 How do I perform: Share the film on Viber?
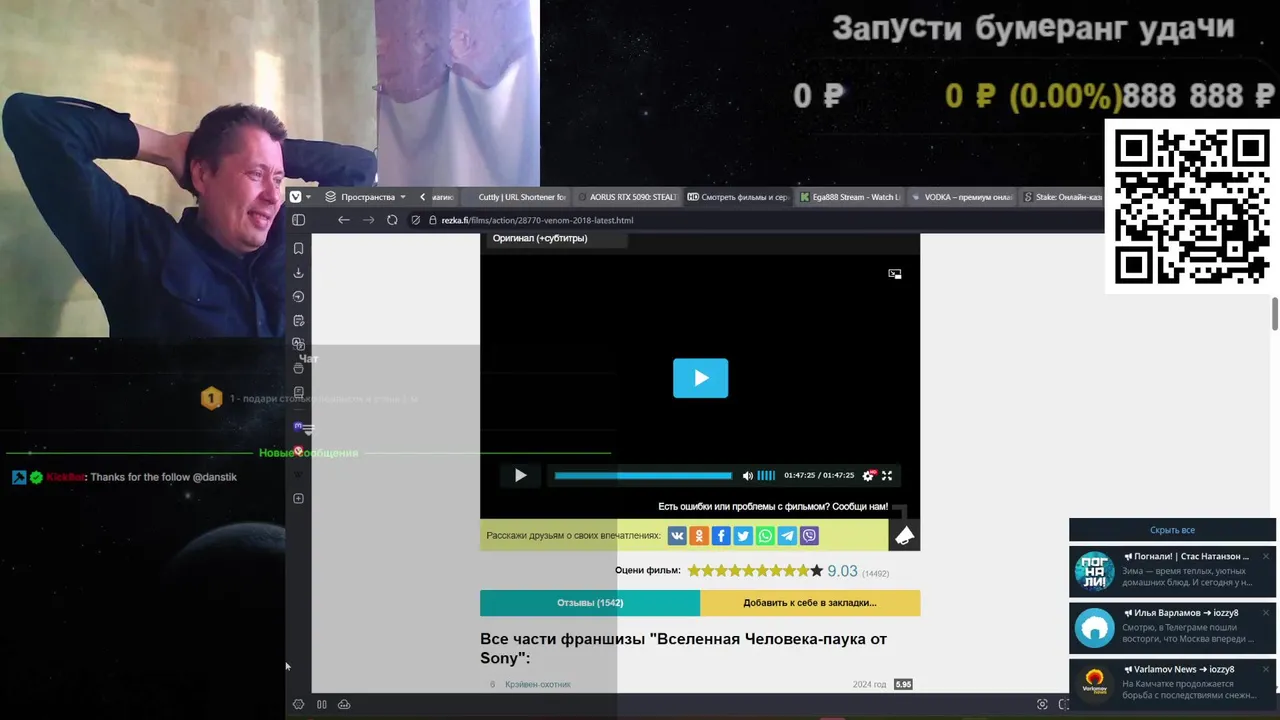coord(809,536)
